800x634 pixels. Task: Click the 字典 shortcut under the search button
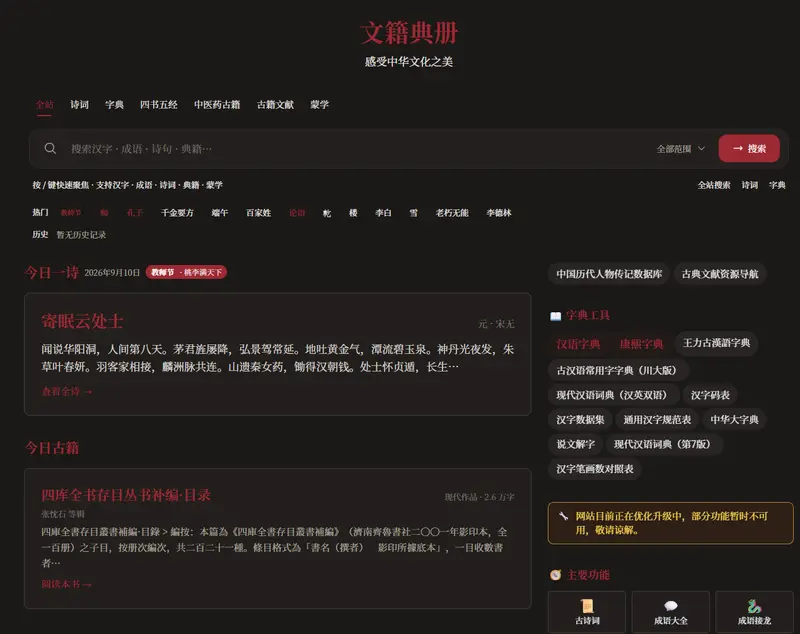pos(777,185)
